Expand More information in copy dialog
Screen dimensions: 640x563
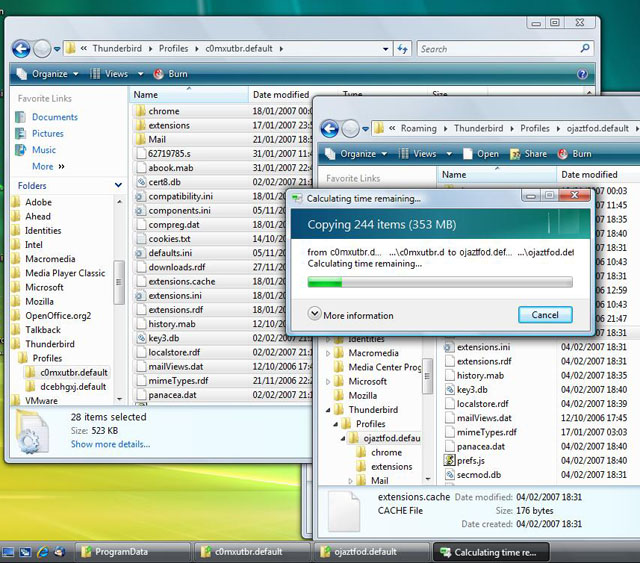[x=351, y=315]
